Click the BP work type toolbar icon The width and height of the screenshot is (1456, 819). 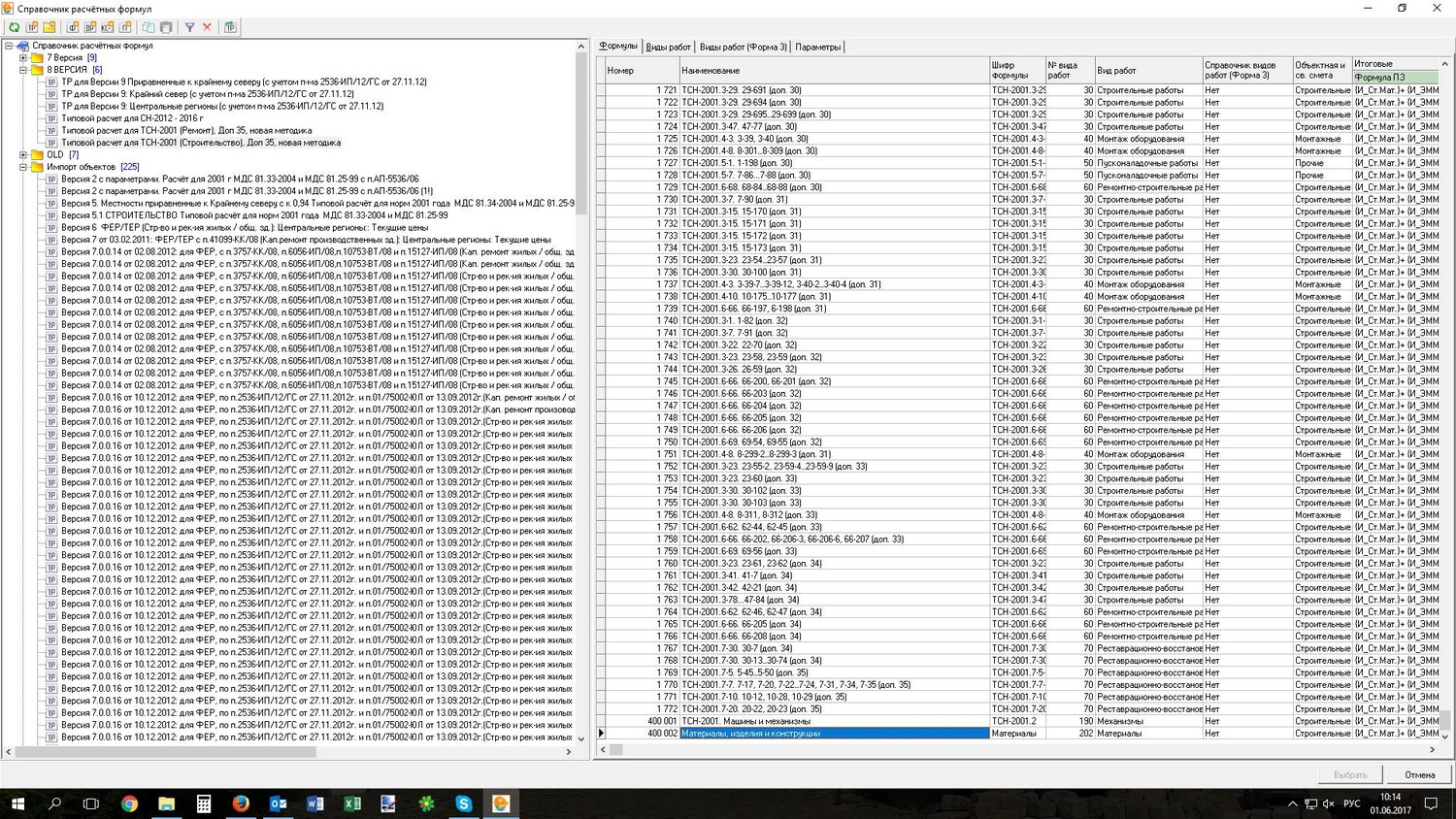(x=90, y=27)
